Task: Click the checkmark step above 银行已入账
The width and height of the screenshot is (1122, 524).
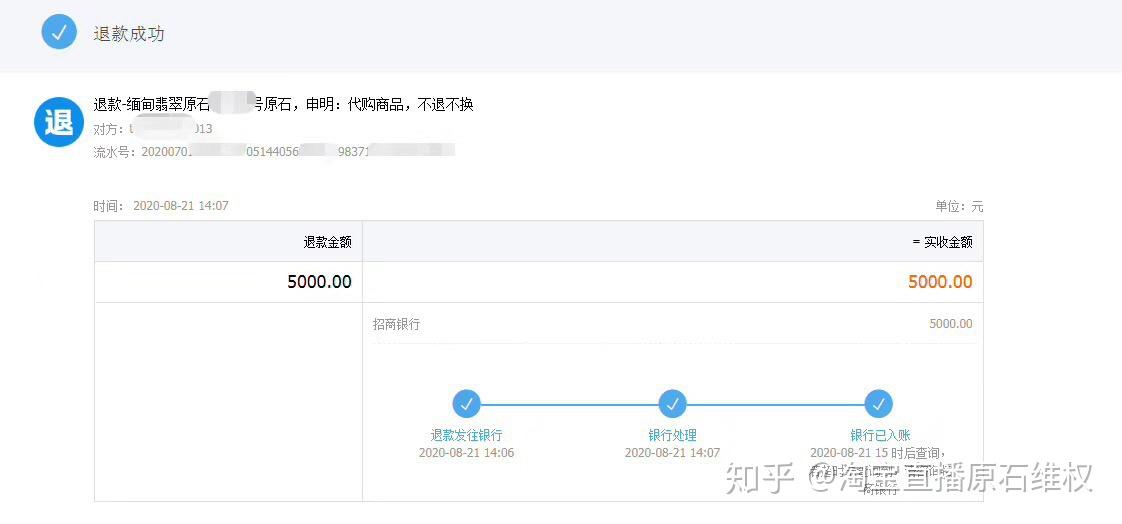Action: click(x=879, y=404)
